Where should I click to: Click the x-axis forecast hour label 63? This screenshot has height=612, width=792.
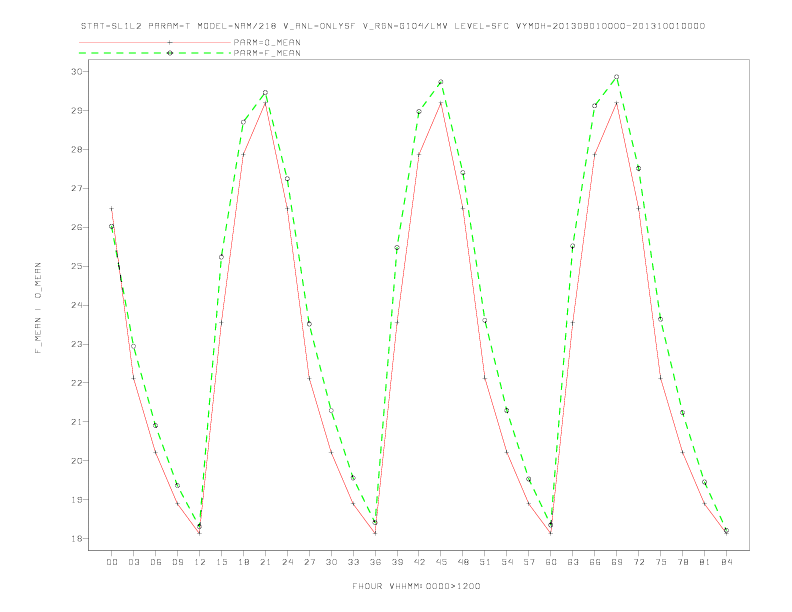pos(573,562)
